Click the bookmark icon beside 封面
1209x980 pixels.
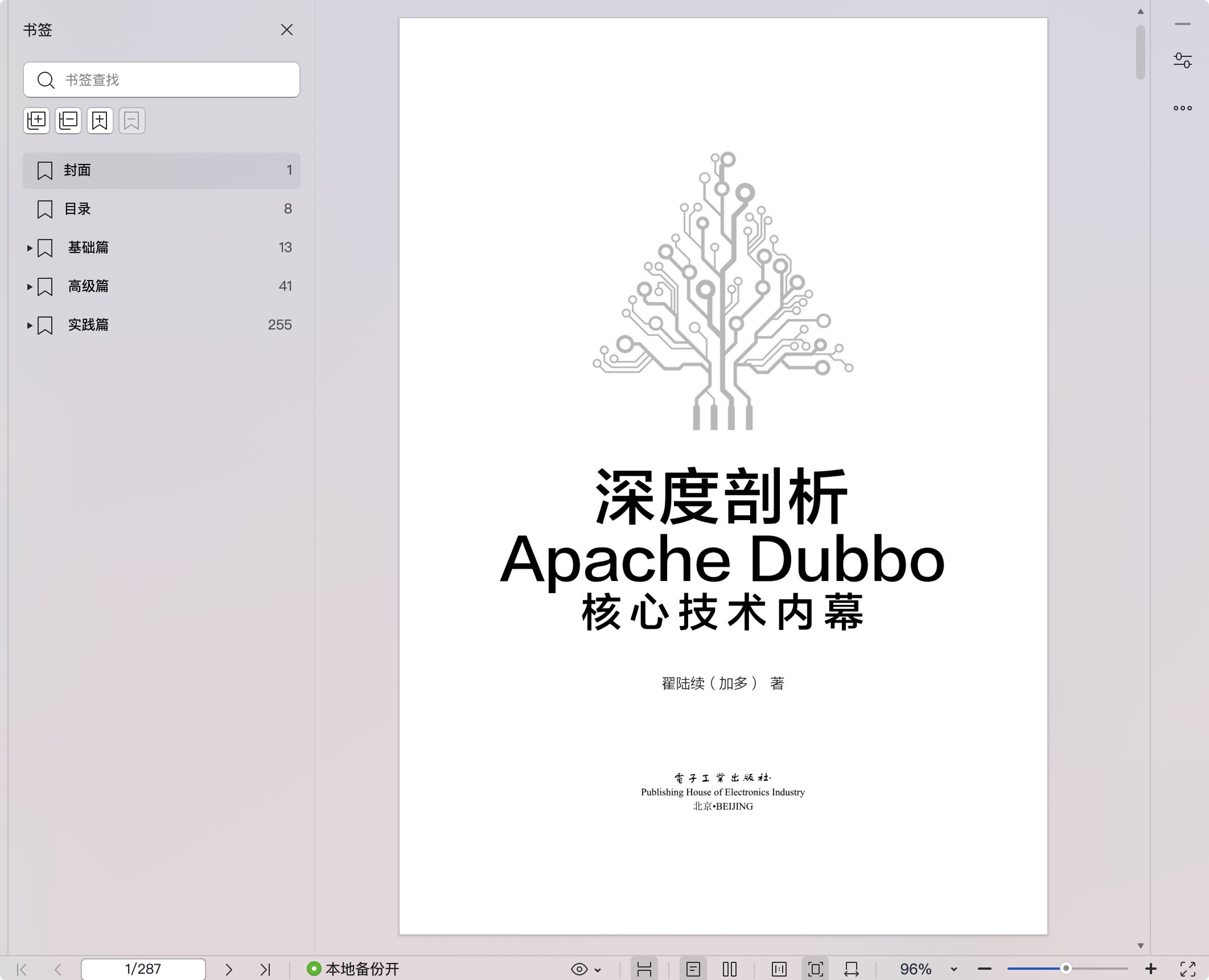coord(45,171)
